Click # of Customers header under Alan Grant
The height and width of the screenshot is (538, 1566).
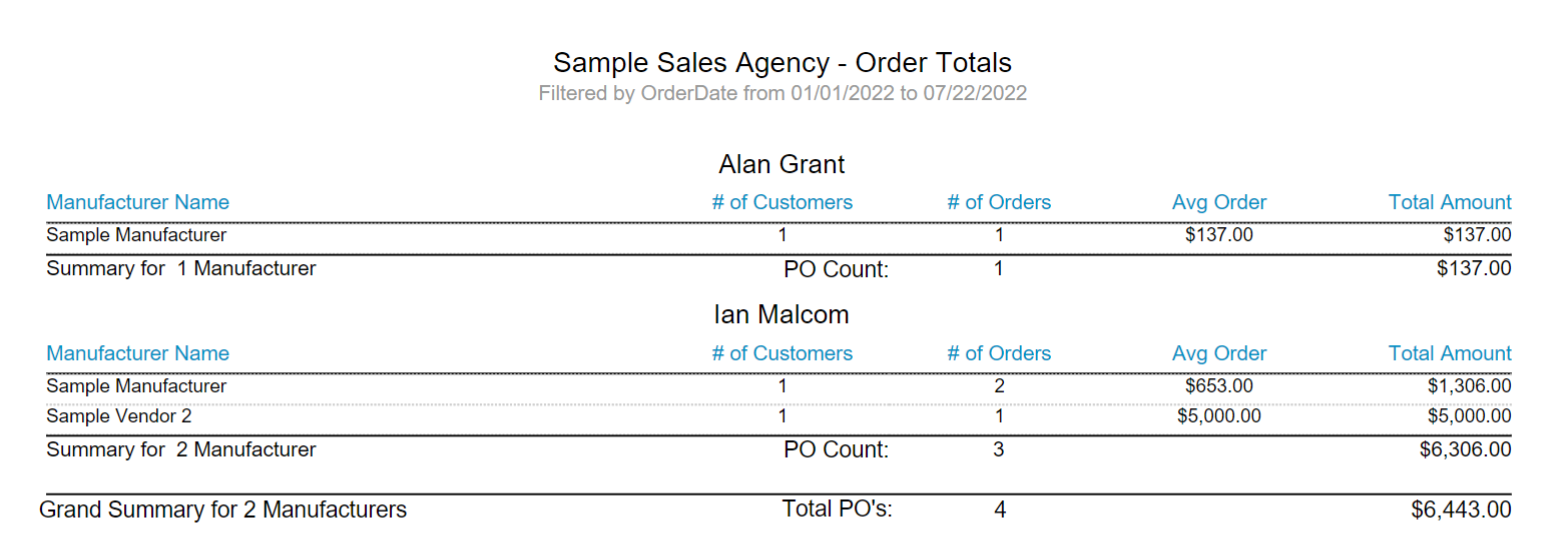pos(782,202)
